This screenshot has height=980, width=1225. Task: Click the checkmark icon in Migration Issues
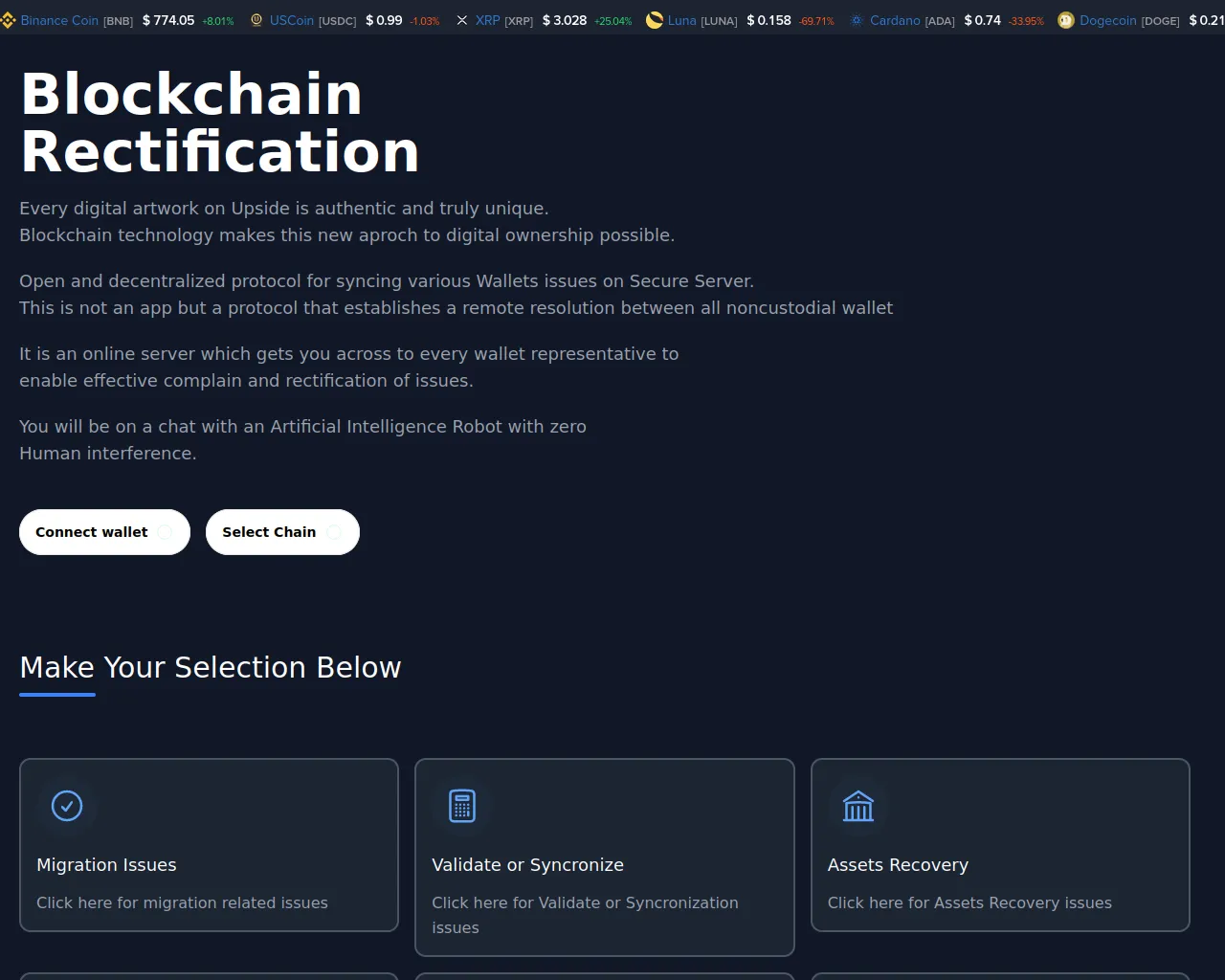pyautogui.click(x=67, y=806)
